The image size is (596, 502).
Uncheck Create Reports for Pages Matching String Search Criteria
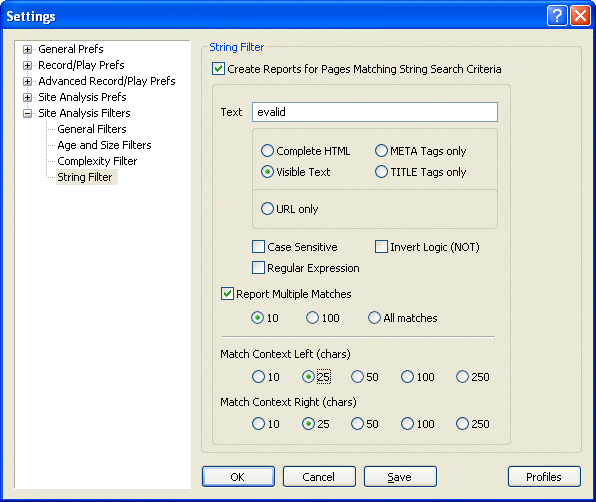(218, 69)
